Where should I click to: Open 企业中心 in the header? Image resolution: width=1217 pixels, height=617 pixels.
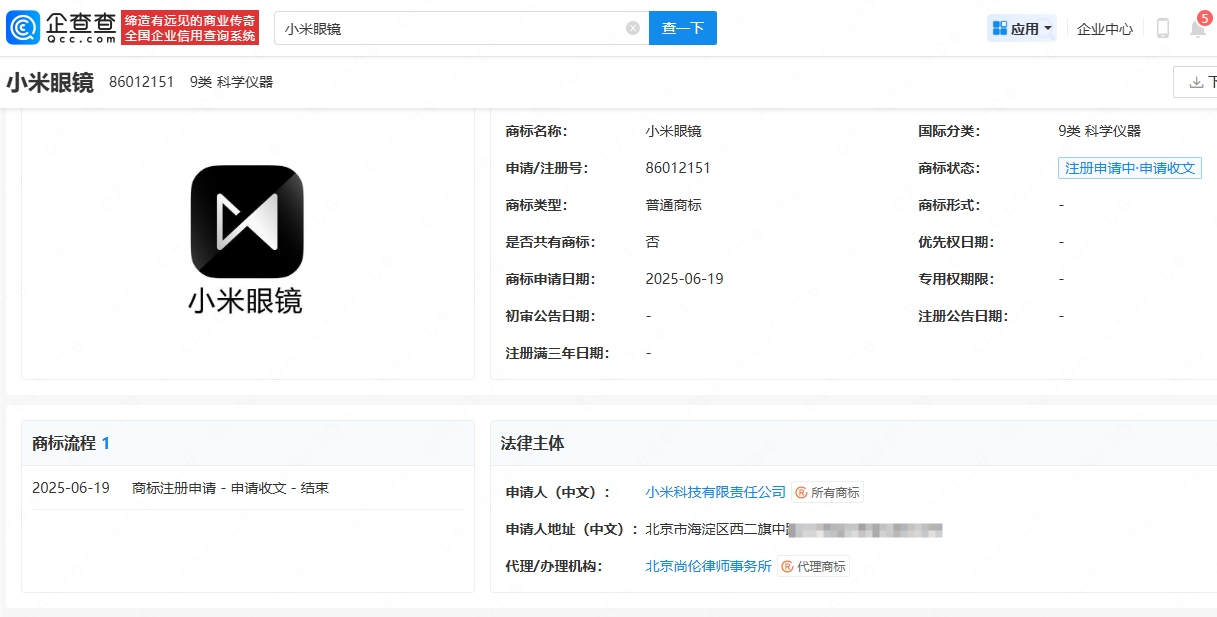pyautogui.click(x=1104, y=29)
